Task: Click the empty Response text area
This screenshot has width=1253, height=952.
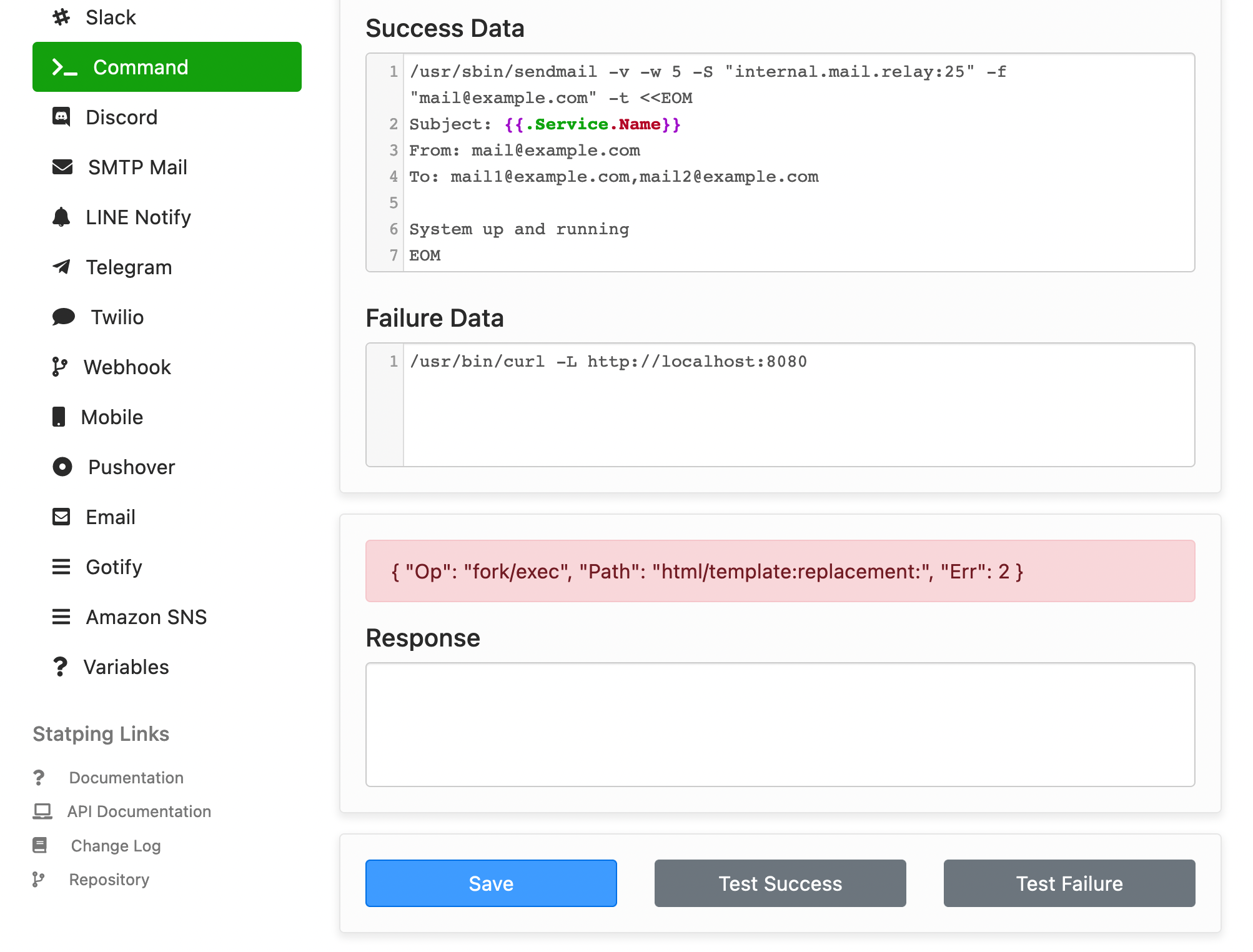Action: (780, 725)
